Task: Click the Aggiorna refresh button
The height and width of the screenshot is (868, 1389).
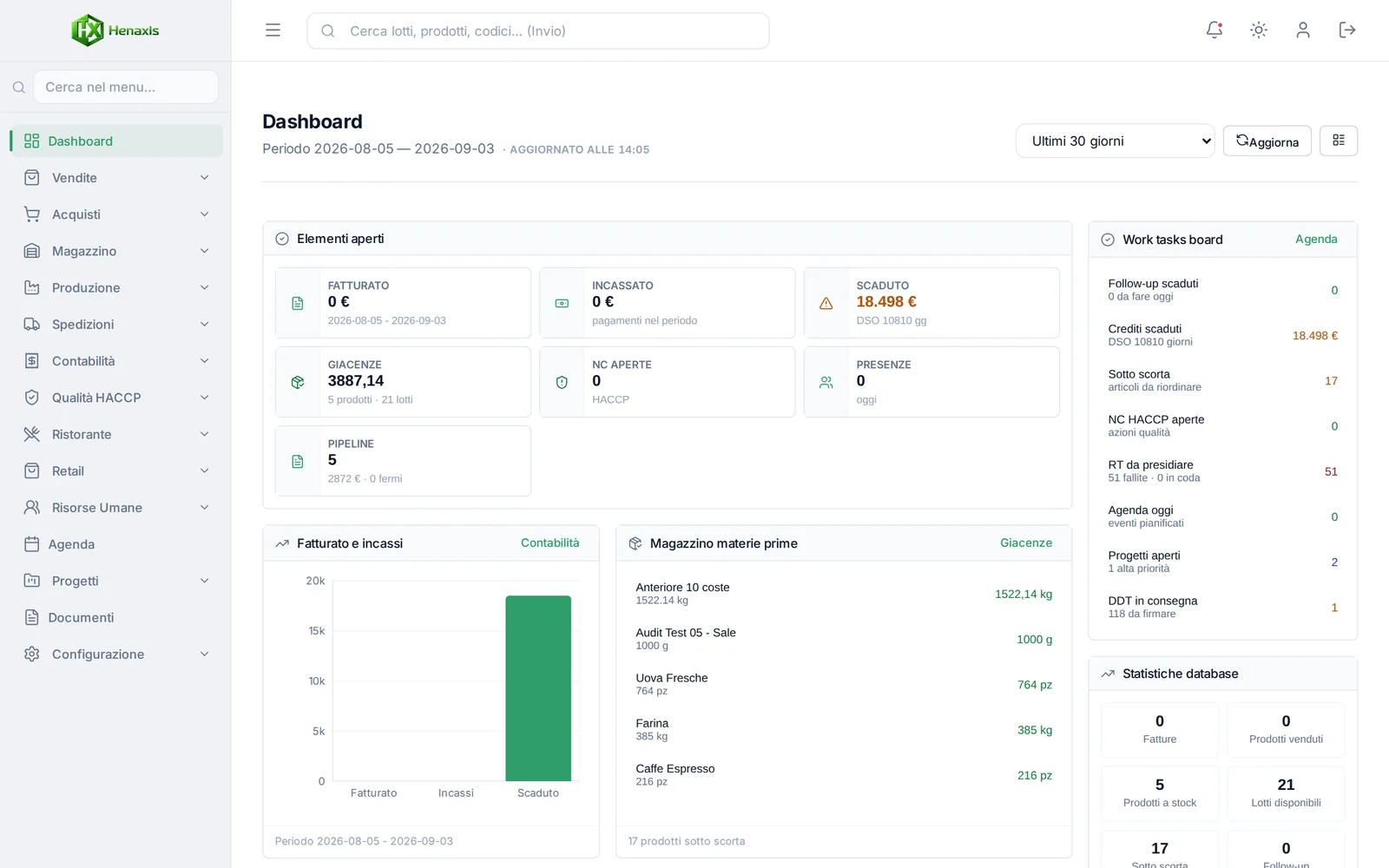Action: point(1267,141)
